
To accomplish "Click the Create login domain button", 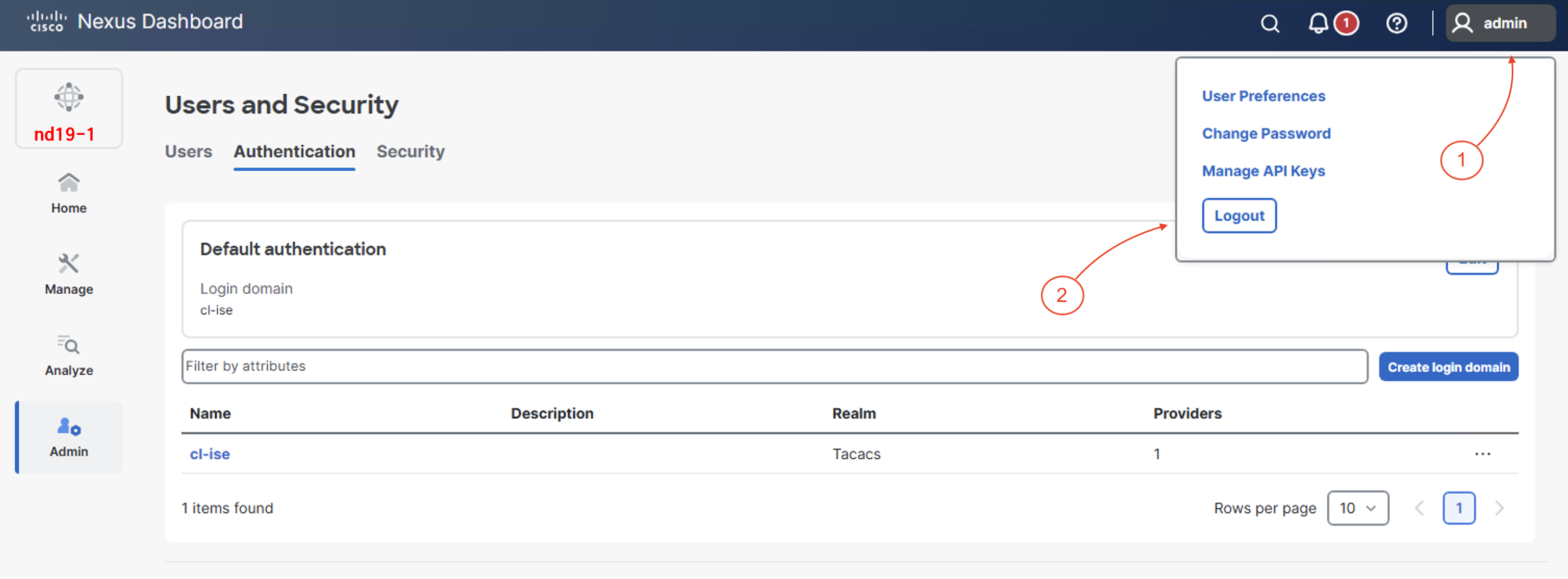I will point(1448,367).
